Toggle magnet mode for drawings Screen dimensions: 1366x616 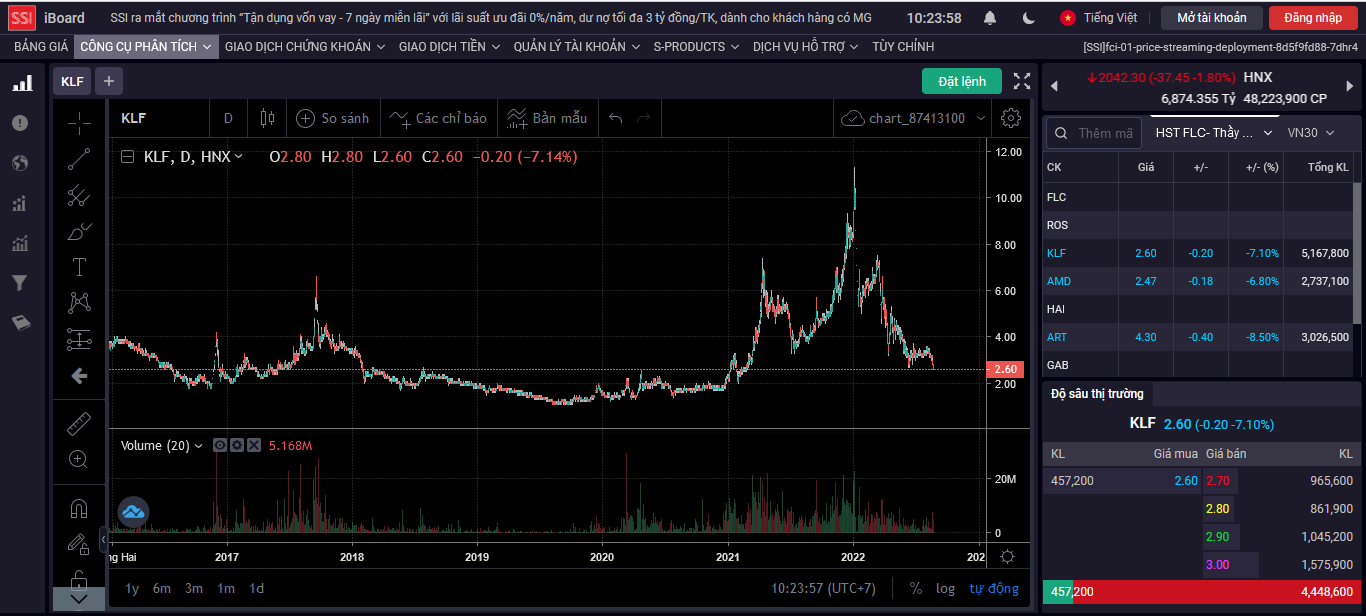[x=79, y=508]
